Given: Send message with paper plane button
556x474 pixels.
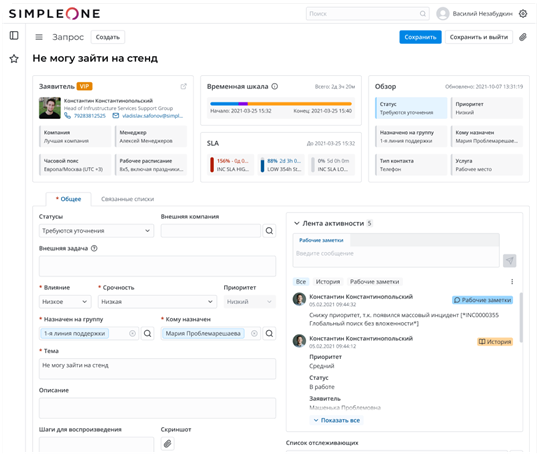Looking at the screenshot, I should [x=510, y=261].
